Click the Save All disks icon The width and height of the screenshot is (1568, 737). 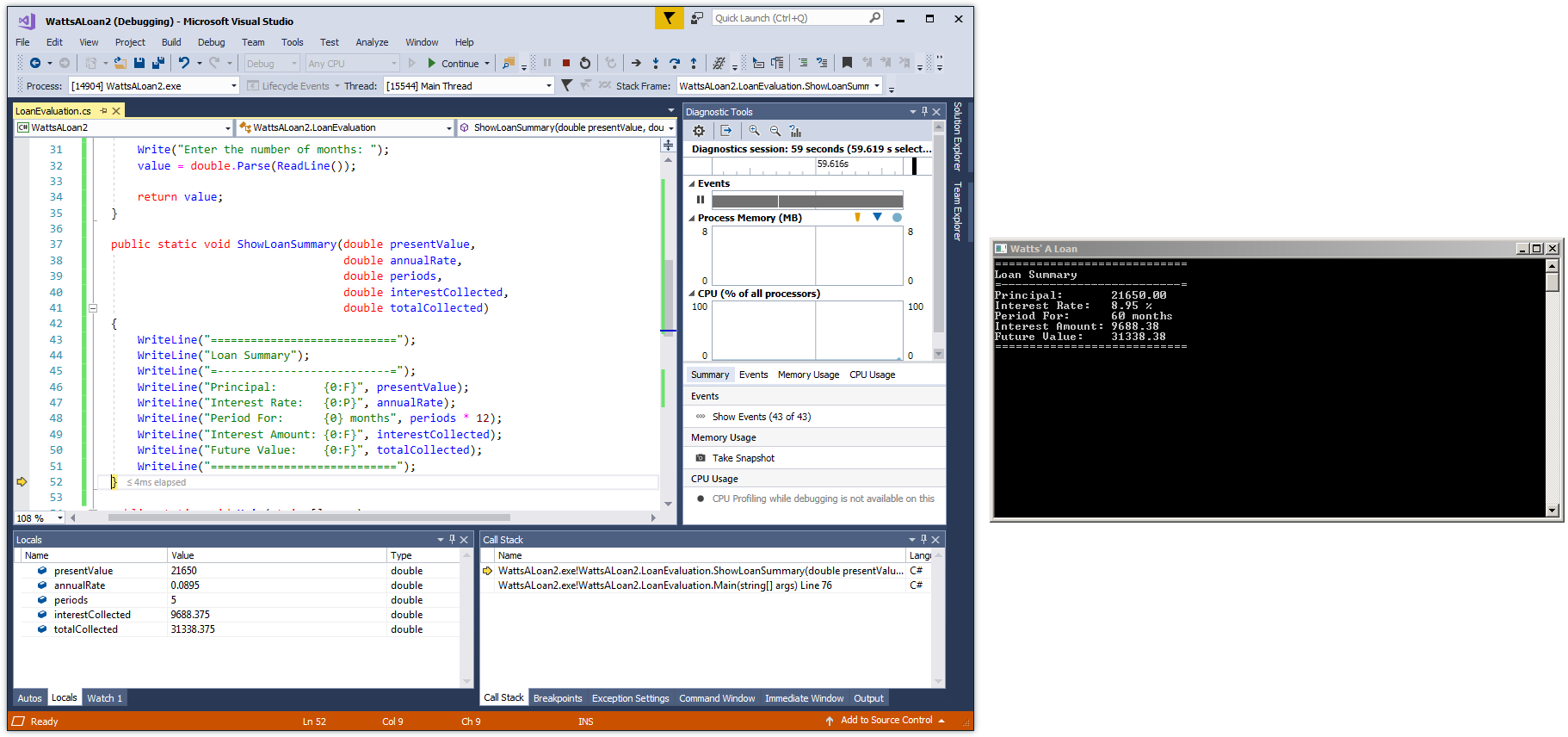coord(158,63)
